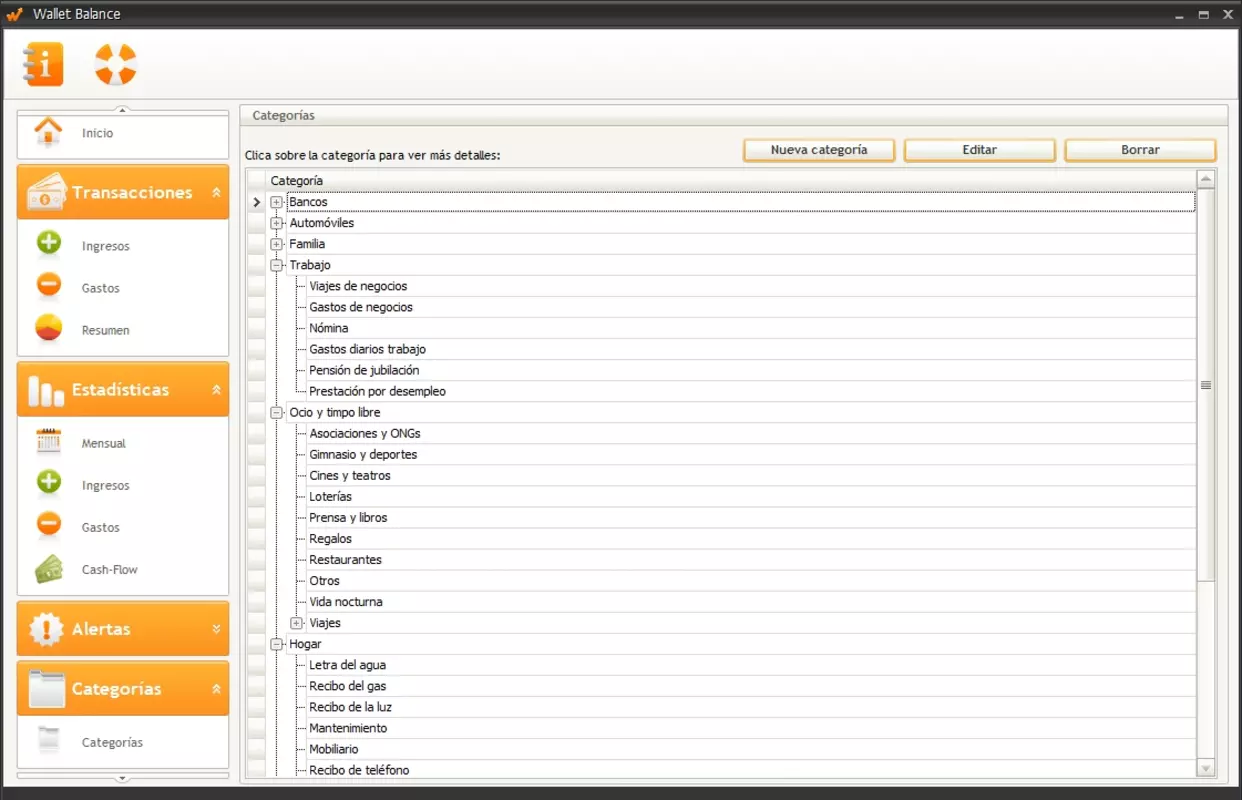Click the Categorías folder icon in sidebar list
Viewport: 1242px width, 800px height.
(x=49, y=740)
